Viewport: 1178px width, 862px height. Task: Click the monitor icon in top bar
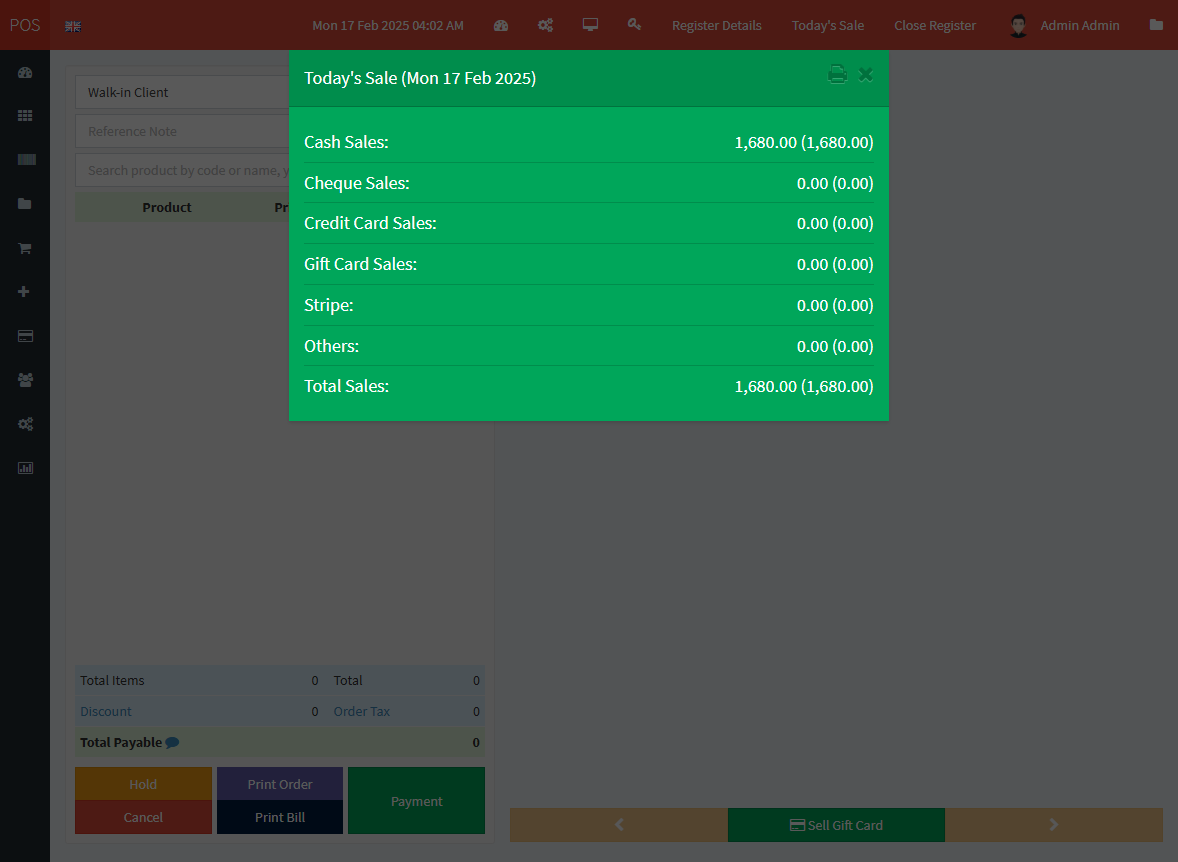tap(590, 25)
